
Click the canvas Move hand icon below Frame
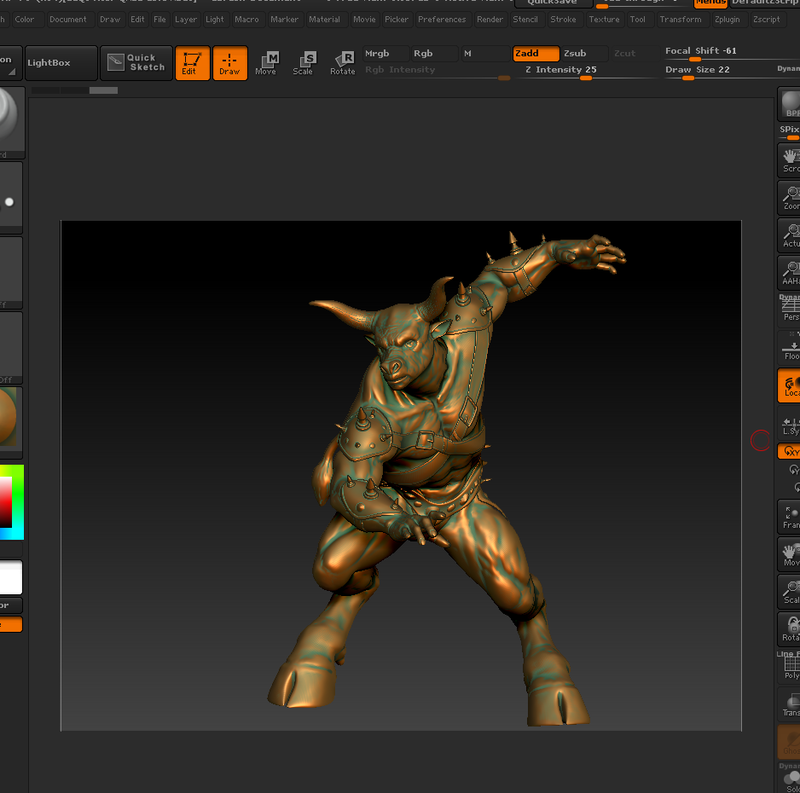click(789, 554)
